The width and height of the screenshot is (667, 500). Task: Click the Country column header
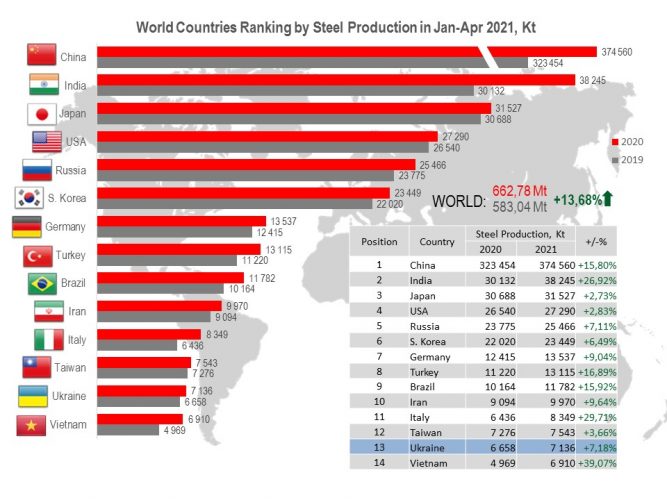pos(437,241)
